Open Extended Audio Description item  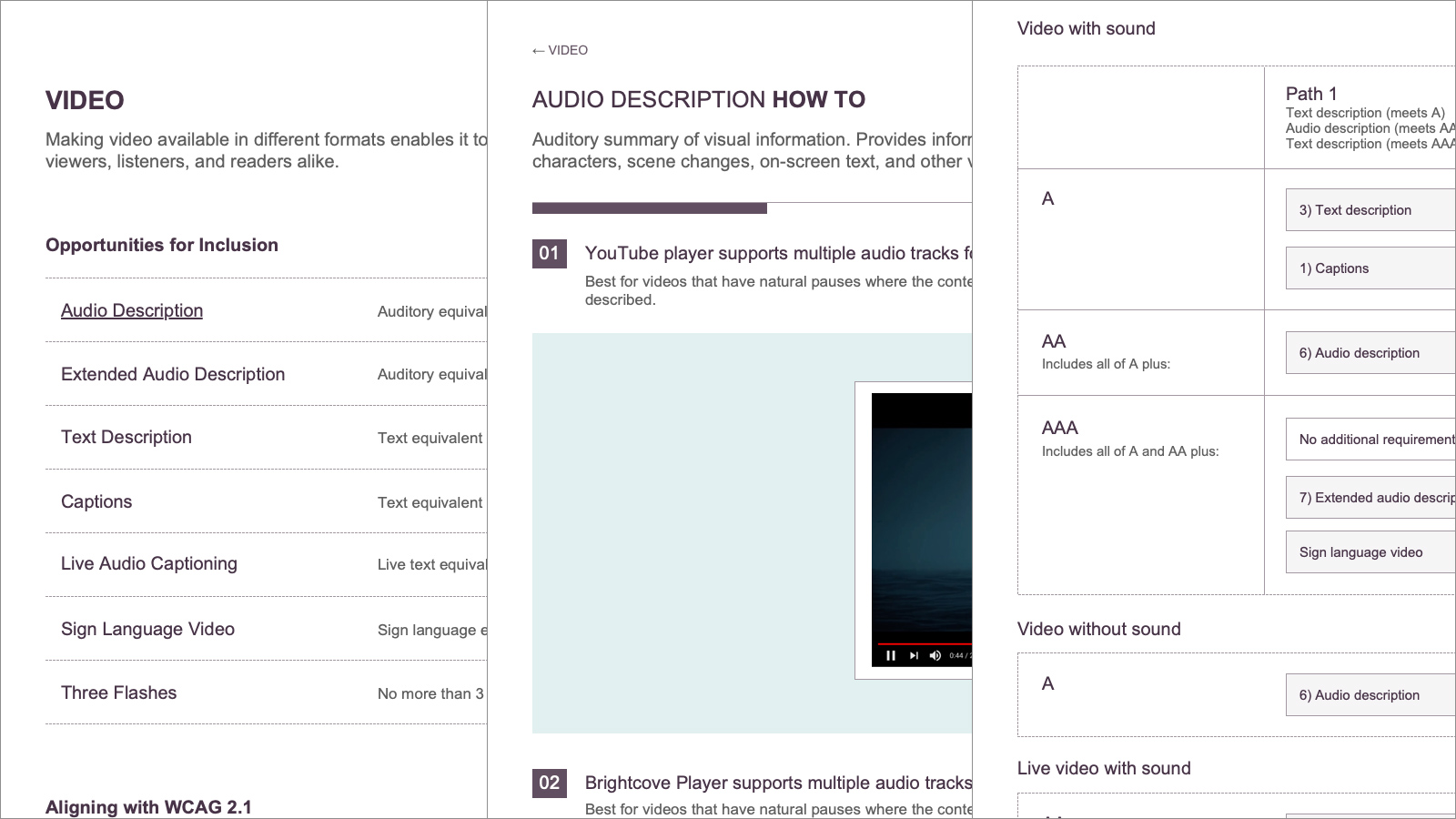[x=173, y=374]
